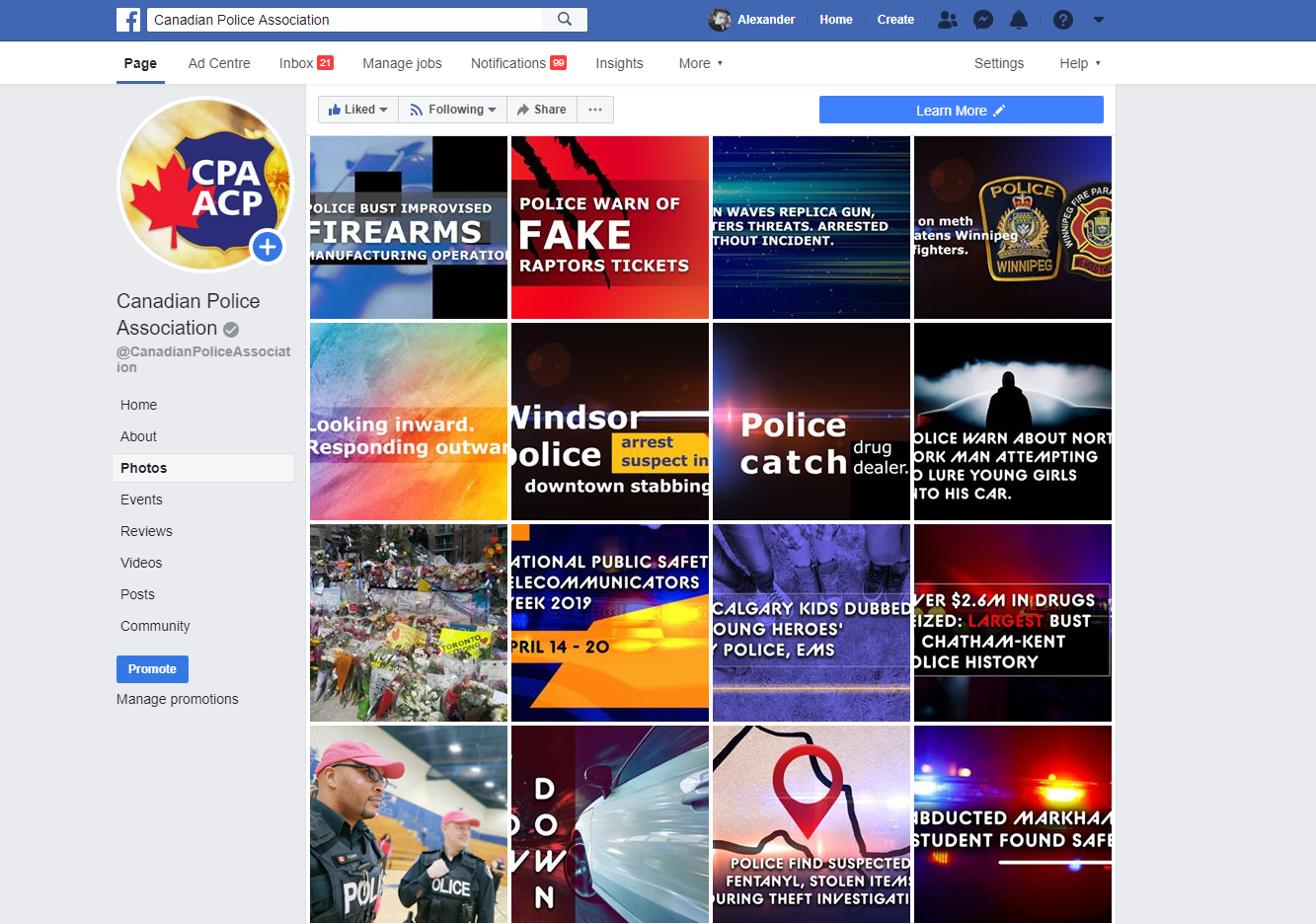This screenshot has height=924, width=1316.
Task: Click the Learn More button
Action: (962, 110)
